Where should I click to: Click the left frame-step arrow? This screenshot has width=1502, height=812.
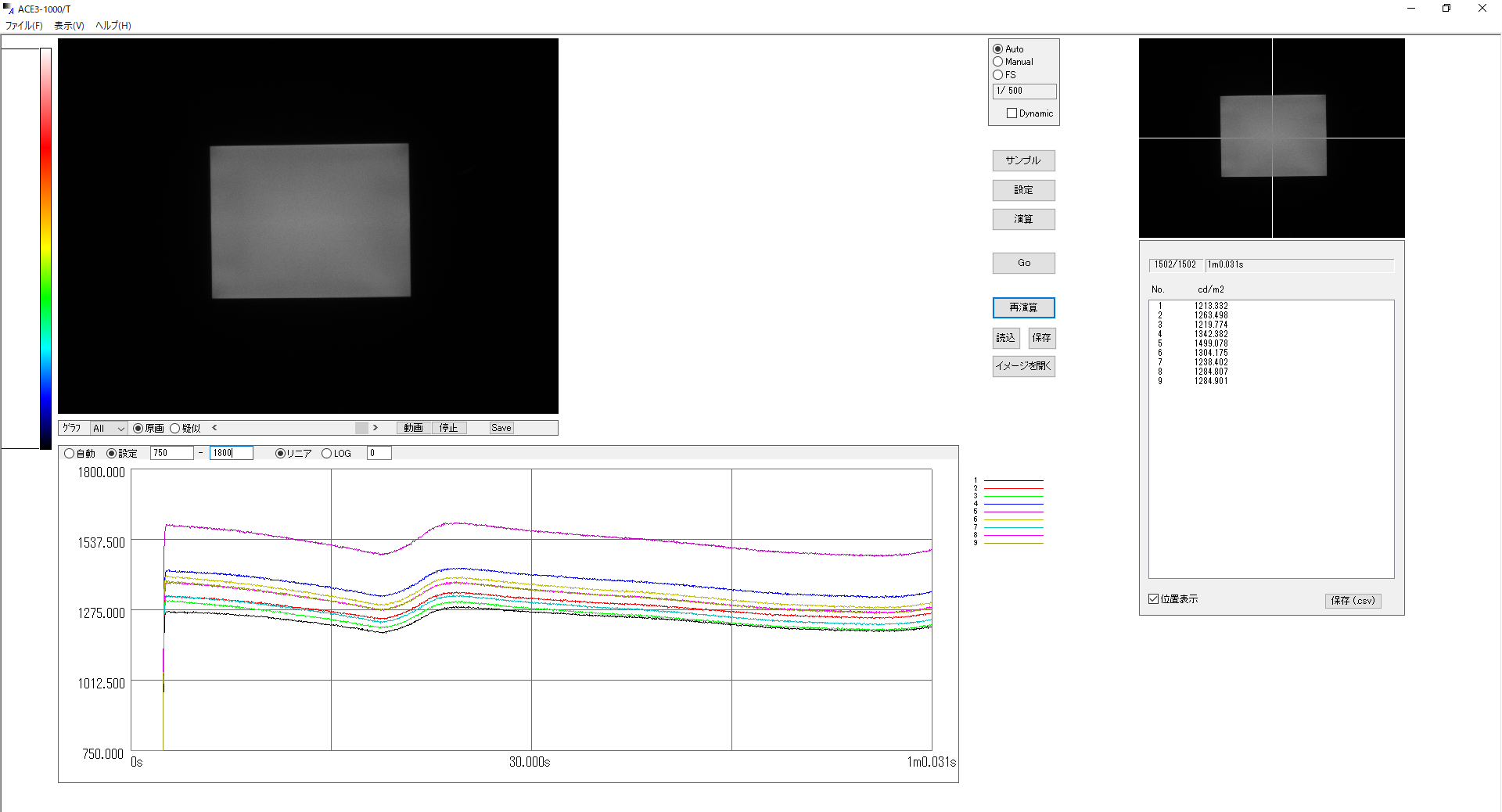[214, 428]
